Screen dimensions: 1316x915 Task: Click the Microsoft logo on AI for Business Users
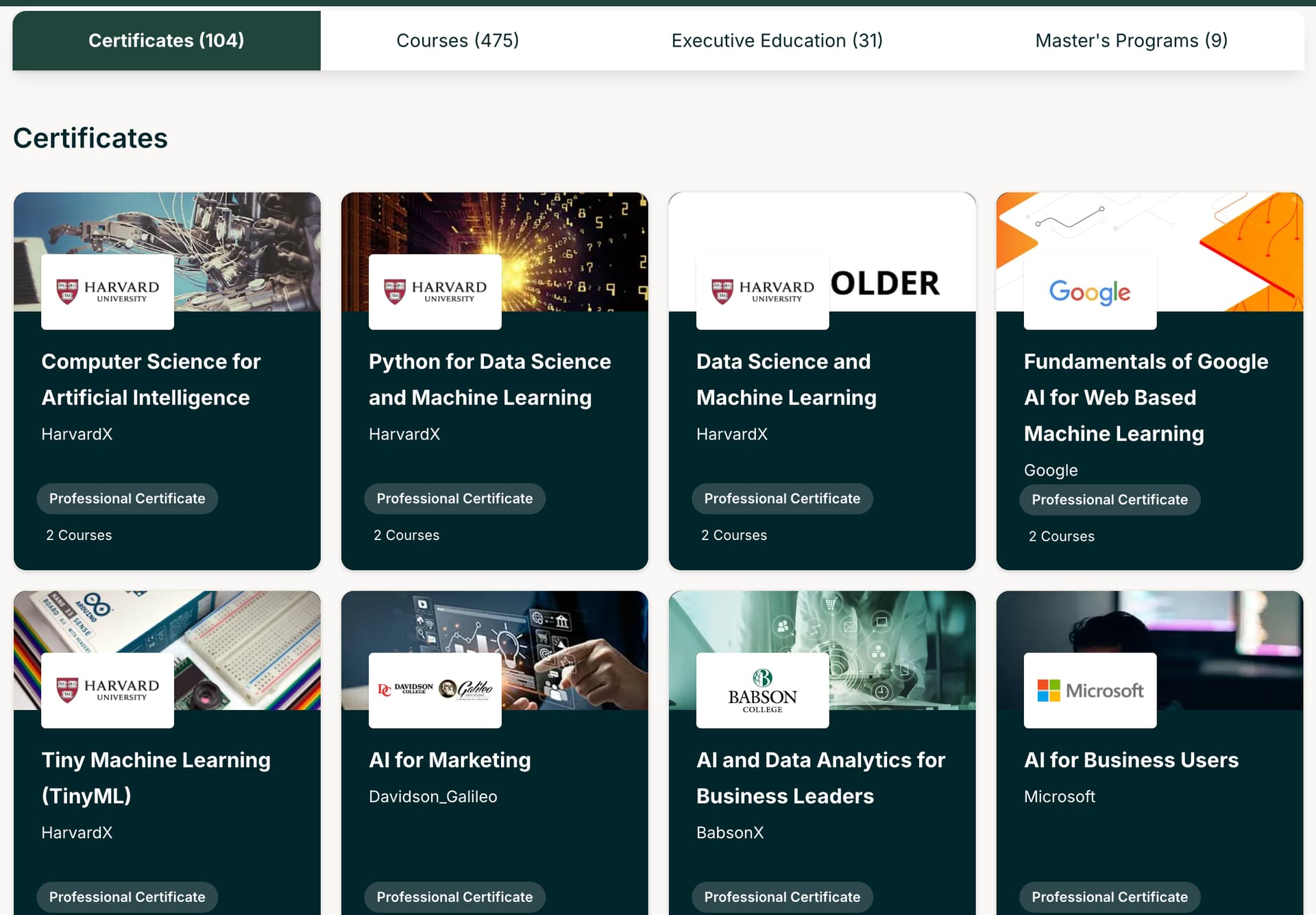tap(1090, 690)
